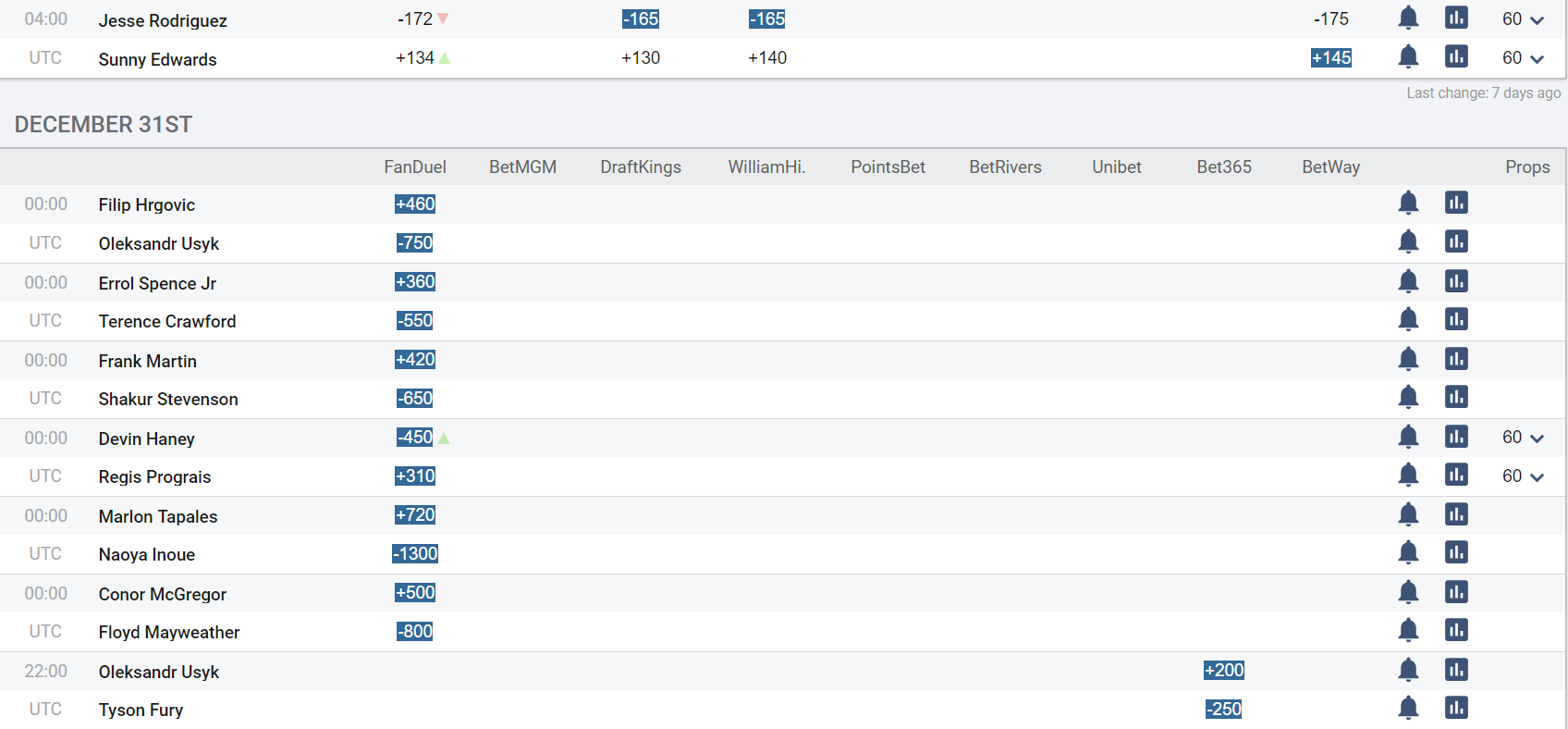Set alert bell for Shakur Stevenson
Image resolution: width=1568 pixels, height=729 pixels.
point(1408,397)
